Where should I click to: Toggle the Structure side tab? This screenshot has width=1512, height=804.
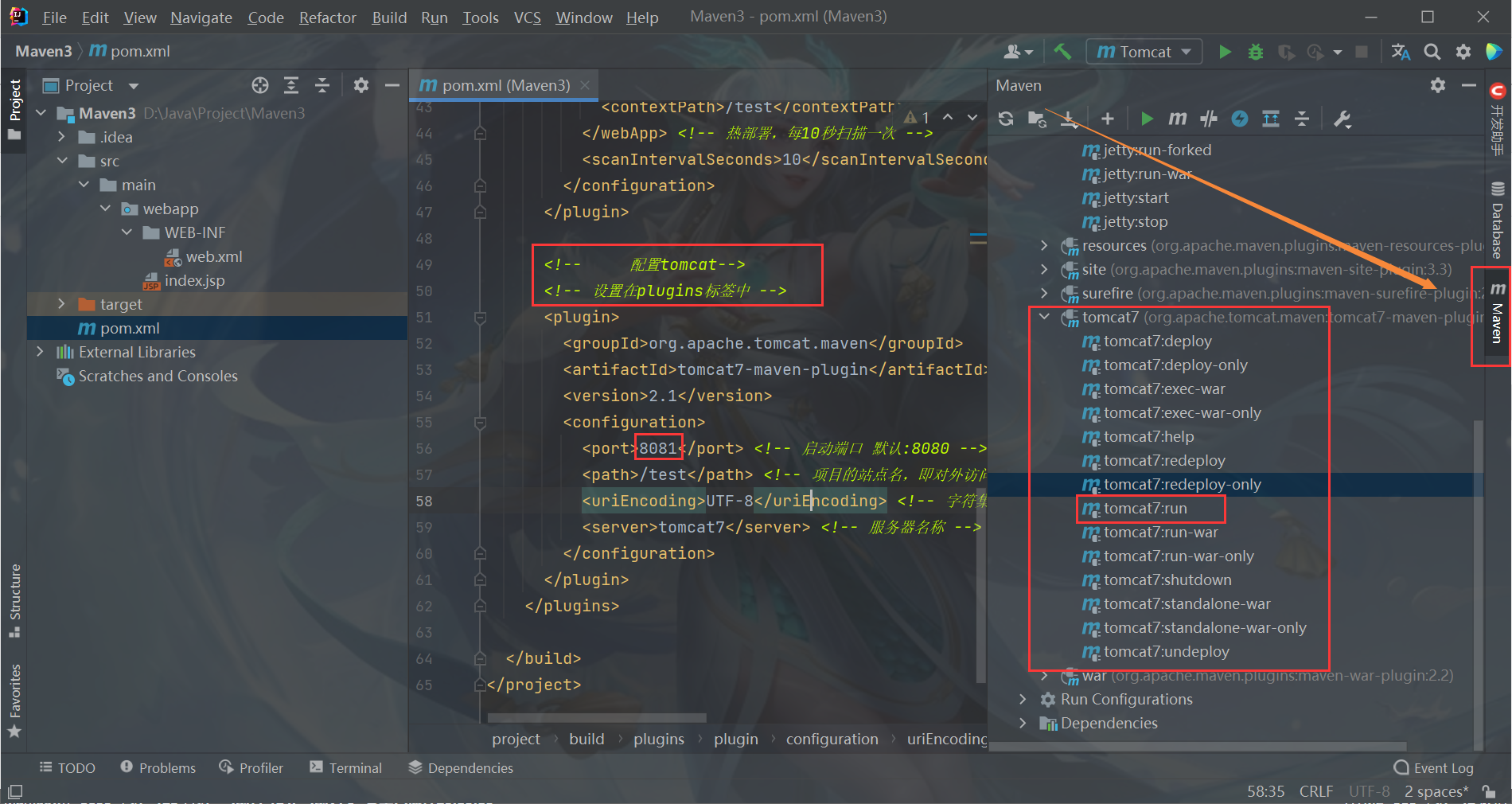(14, 601)
